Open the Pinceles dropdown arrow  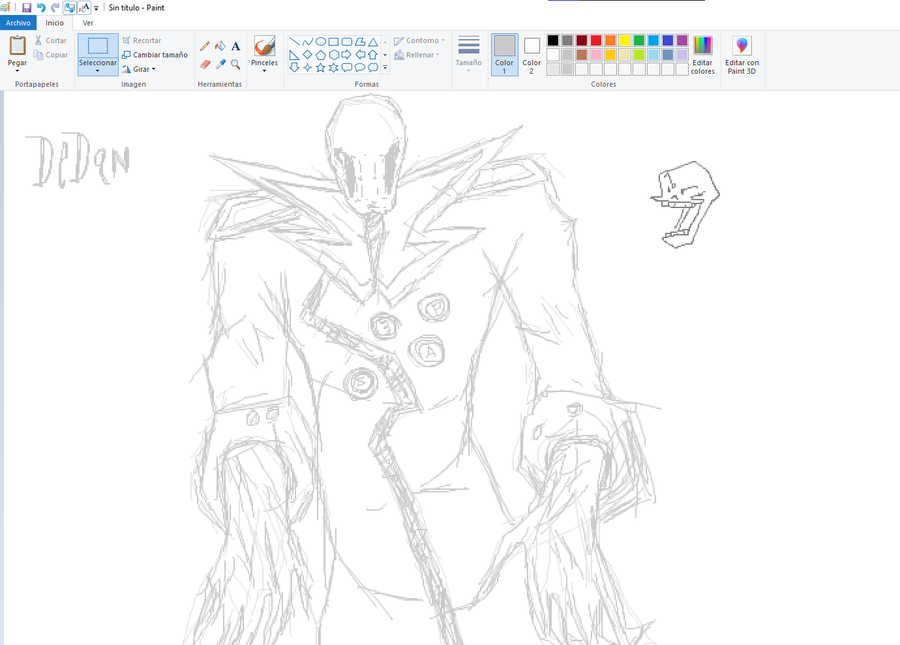pyautogui.click(x=265, y=71)
